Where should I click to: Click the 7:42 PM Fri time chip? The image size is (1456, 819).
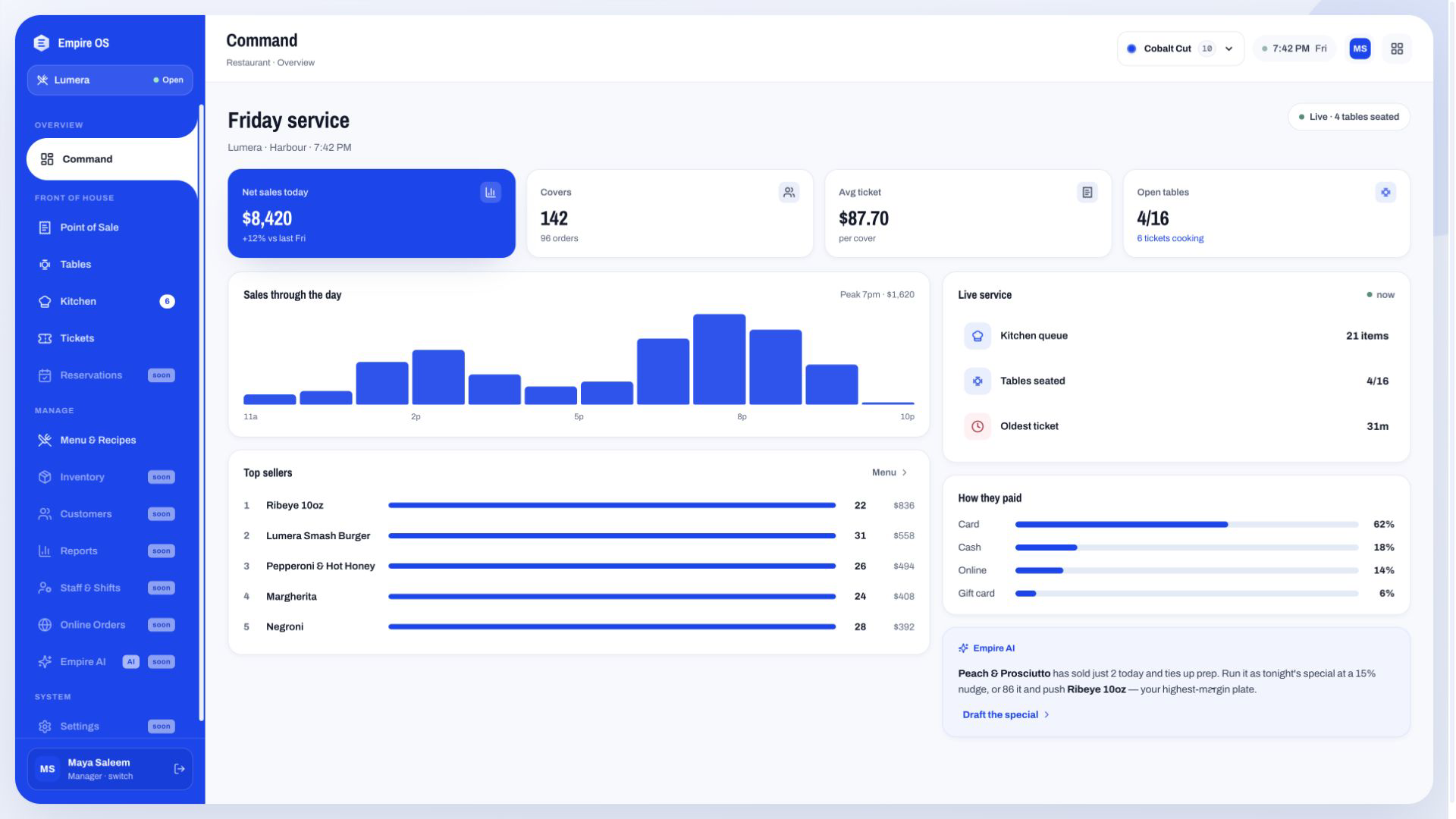click(1294, 49)
